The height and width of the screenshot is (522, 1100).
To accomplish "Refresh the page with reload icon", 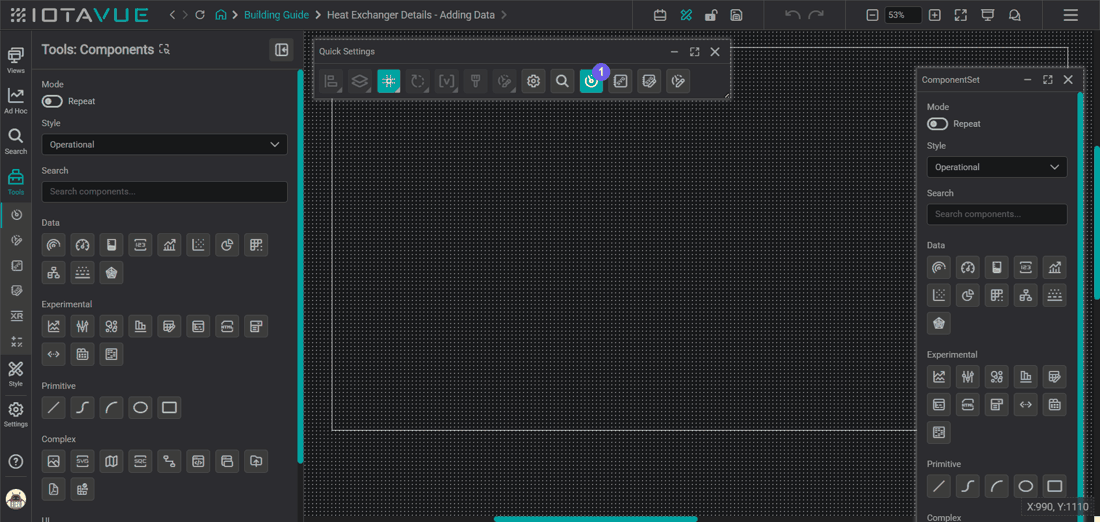I will (x=201, y=15).
